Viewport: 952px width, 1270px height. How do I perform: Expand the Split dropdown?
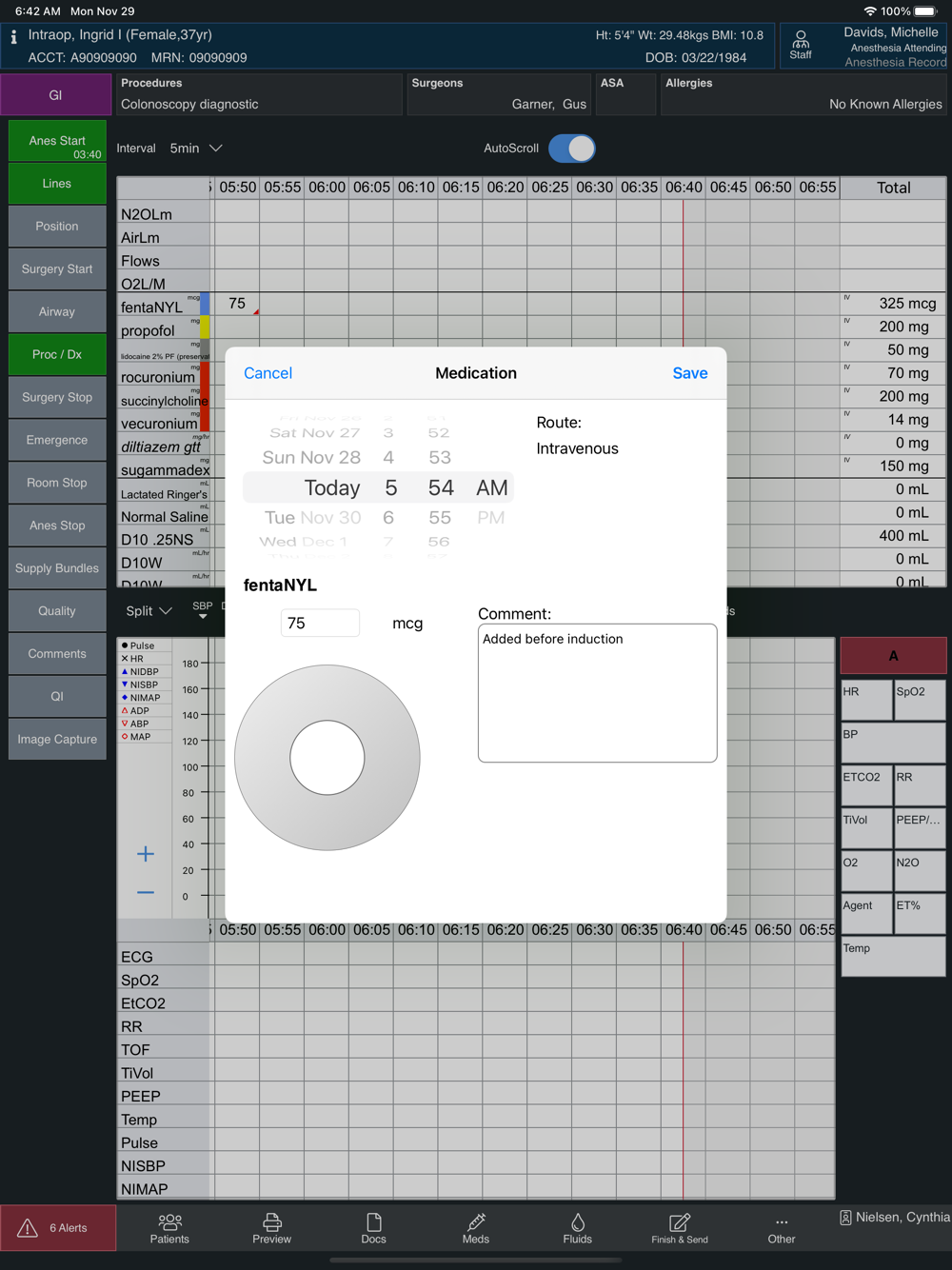coord(149,611)
